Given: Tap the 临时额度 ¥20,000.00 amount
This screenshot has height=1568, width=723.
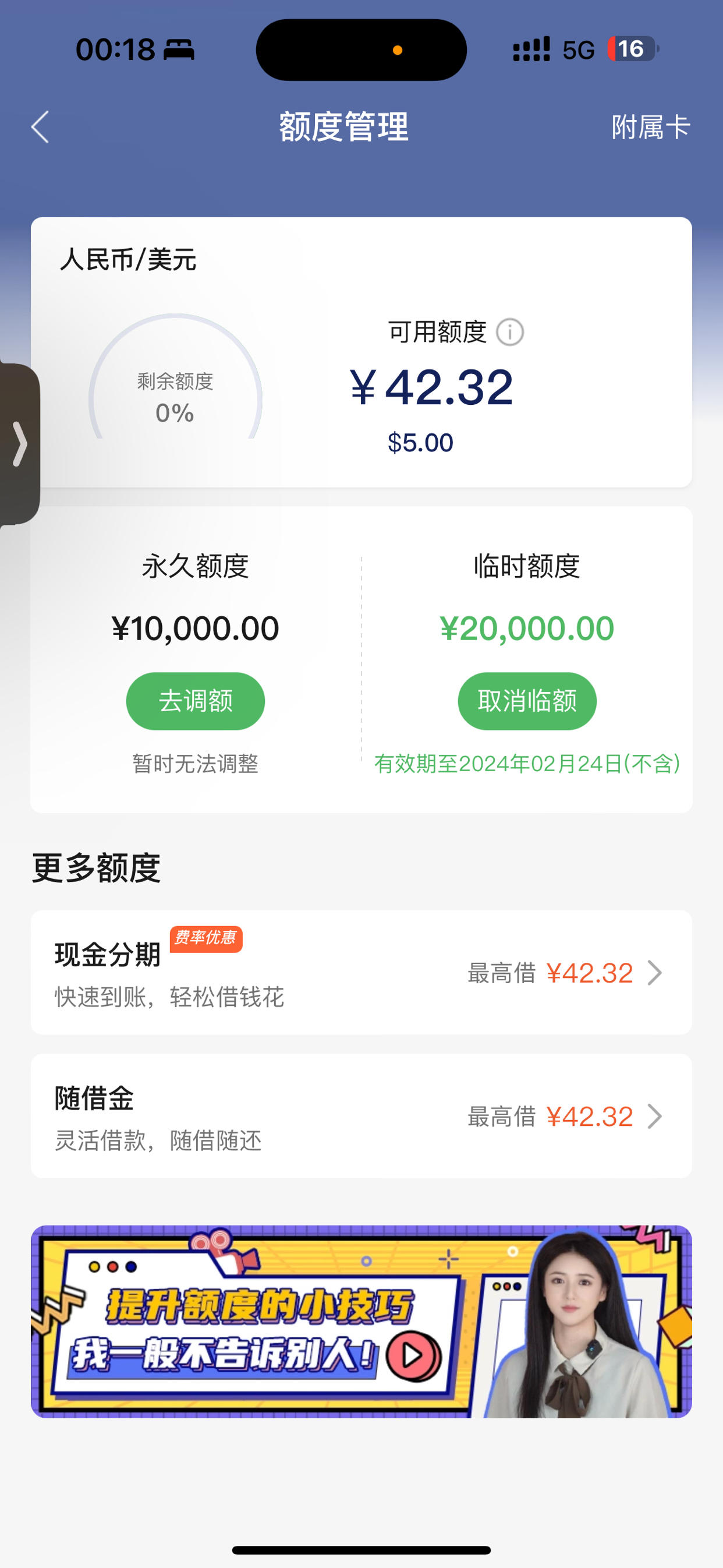Looking at the screenshot, I should [527, 628].
